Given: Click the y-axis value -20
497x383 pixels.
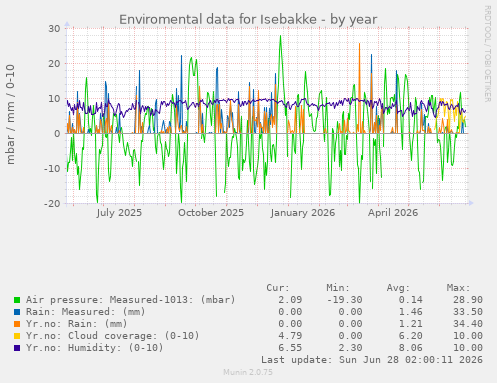Looking at the screenshot, I should click(52, 204).
